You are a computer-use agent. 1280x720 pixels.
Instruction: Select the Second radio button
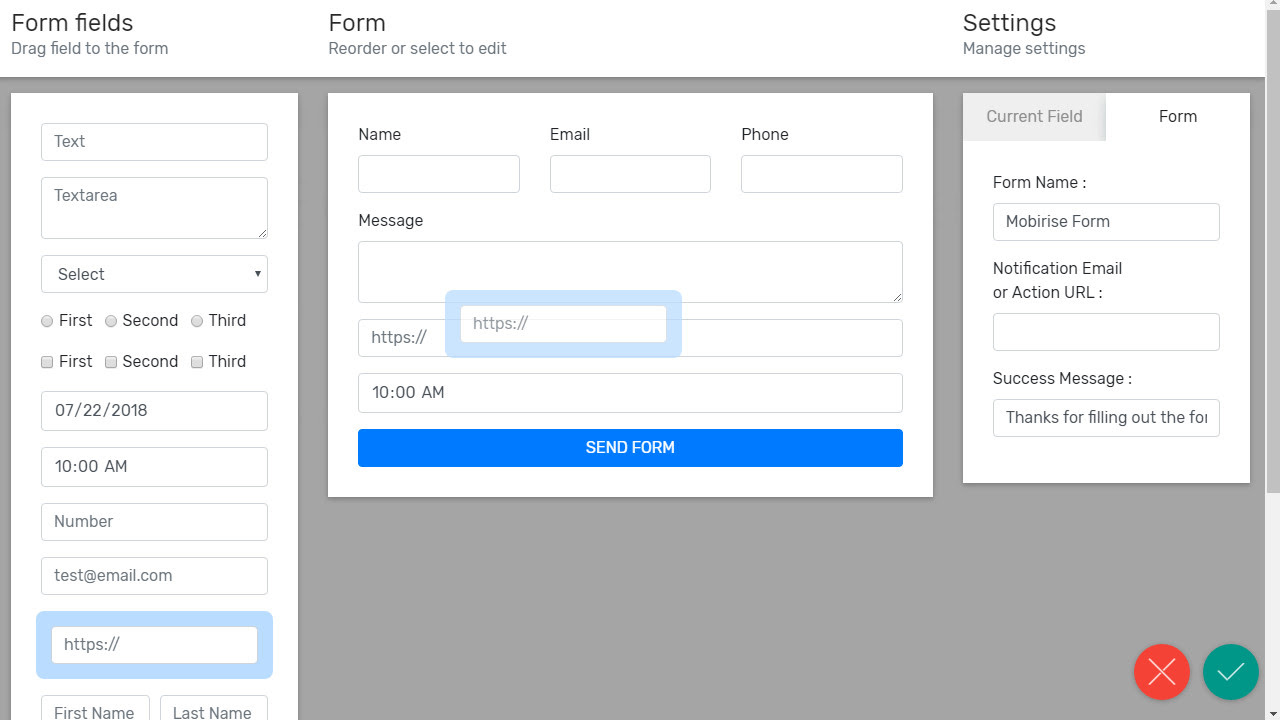(x=111, y=321)
